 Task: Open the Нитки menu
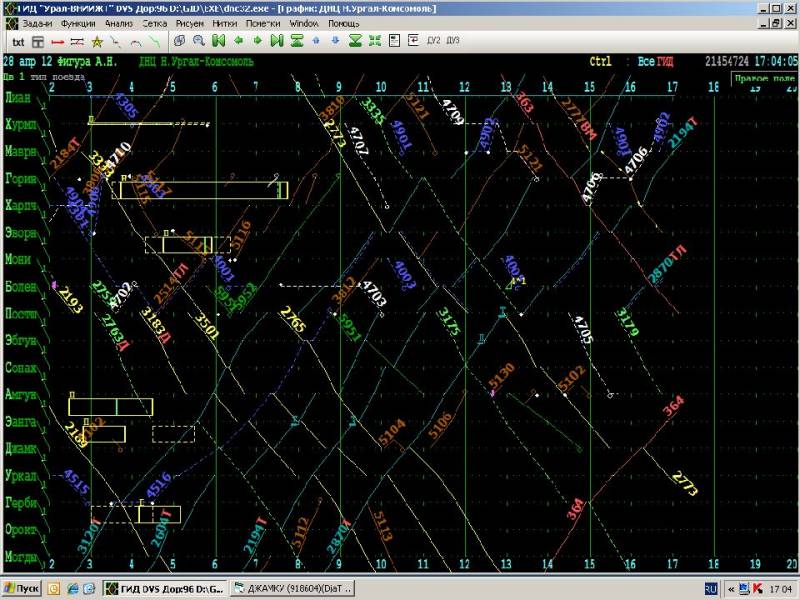(226, 22)
